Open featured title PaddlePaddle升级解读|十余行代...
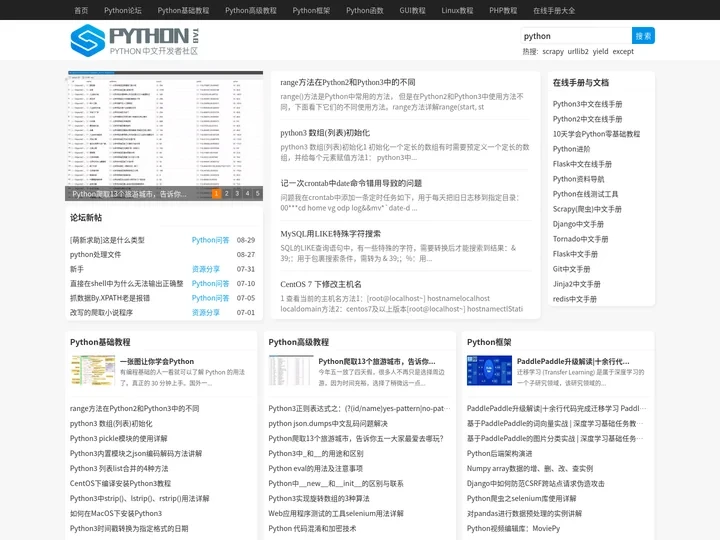This screenshot has height=540, width=720. point(573,361)
